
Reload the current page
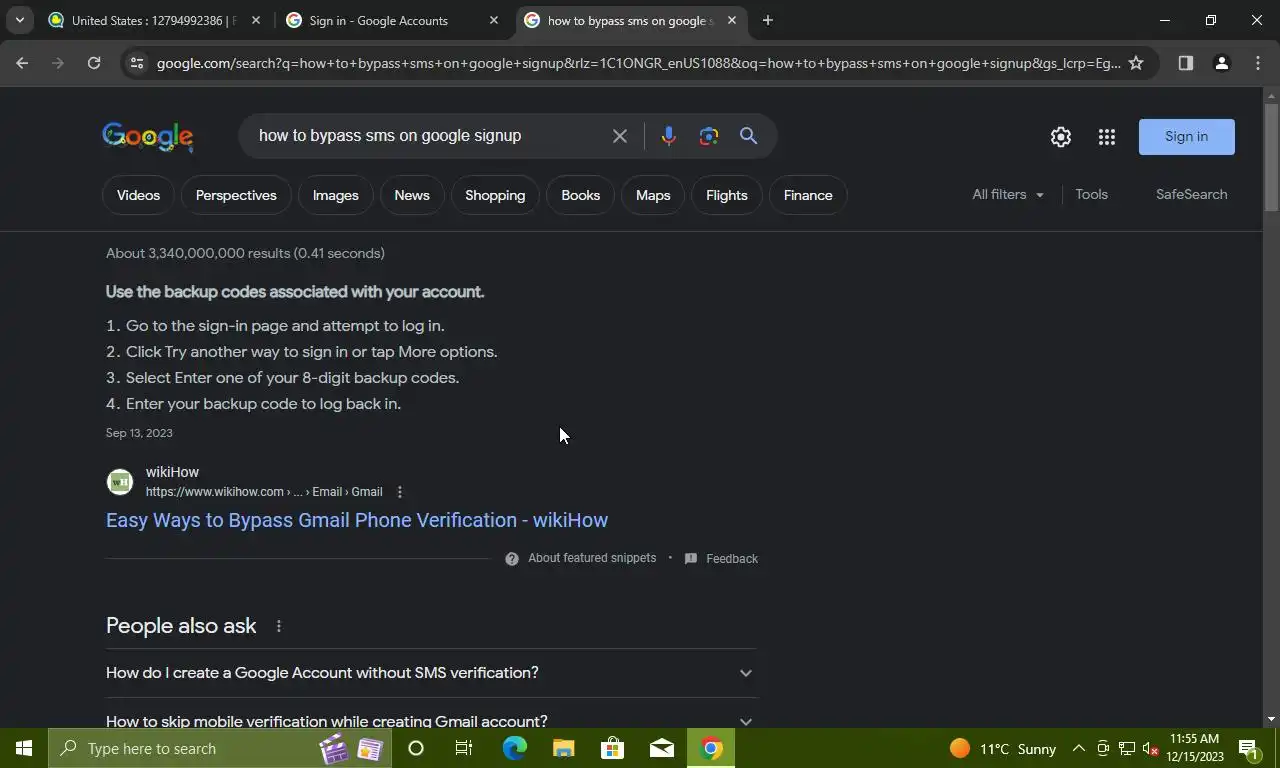tap(94, 63)
